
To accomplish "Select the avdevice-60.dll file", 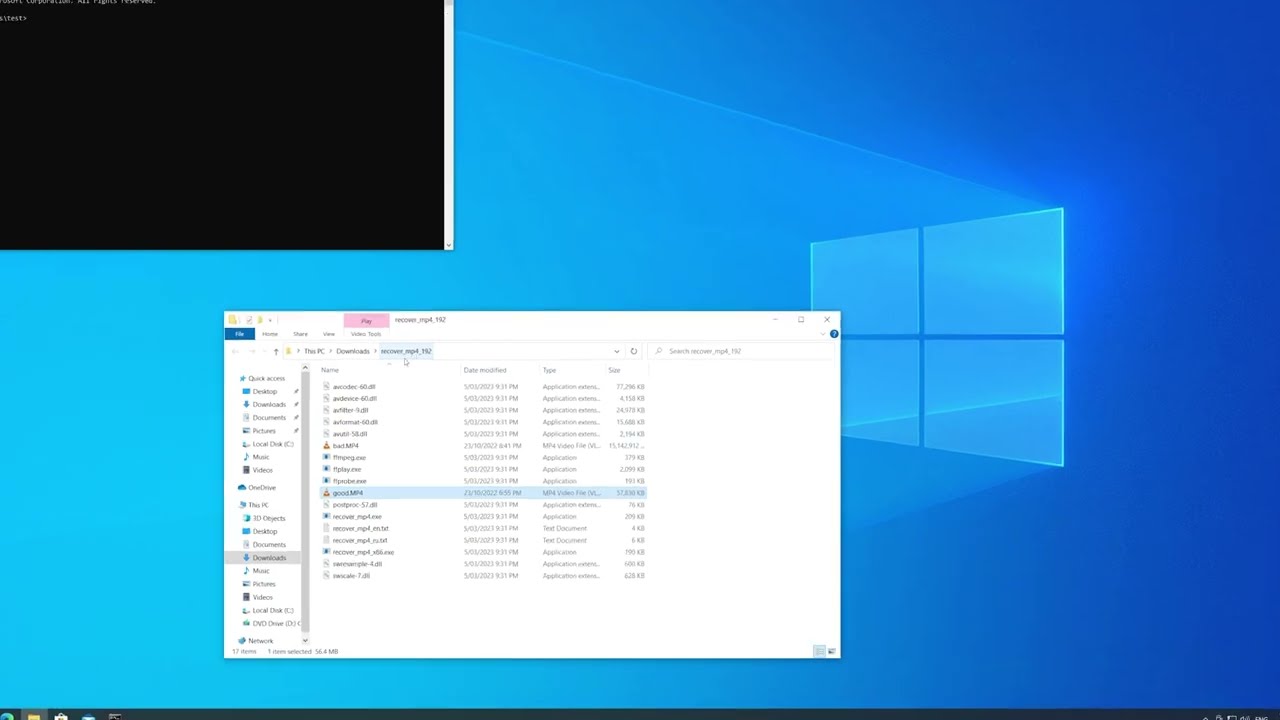I will pos(354,399).
